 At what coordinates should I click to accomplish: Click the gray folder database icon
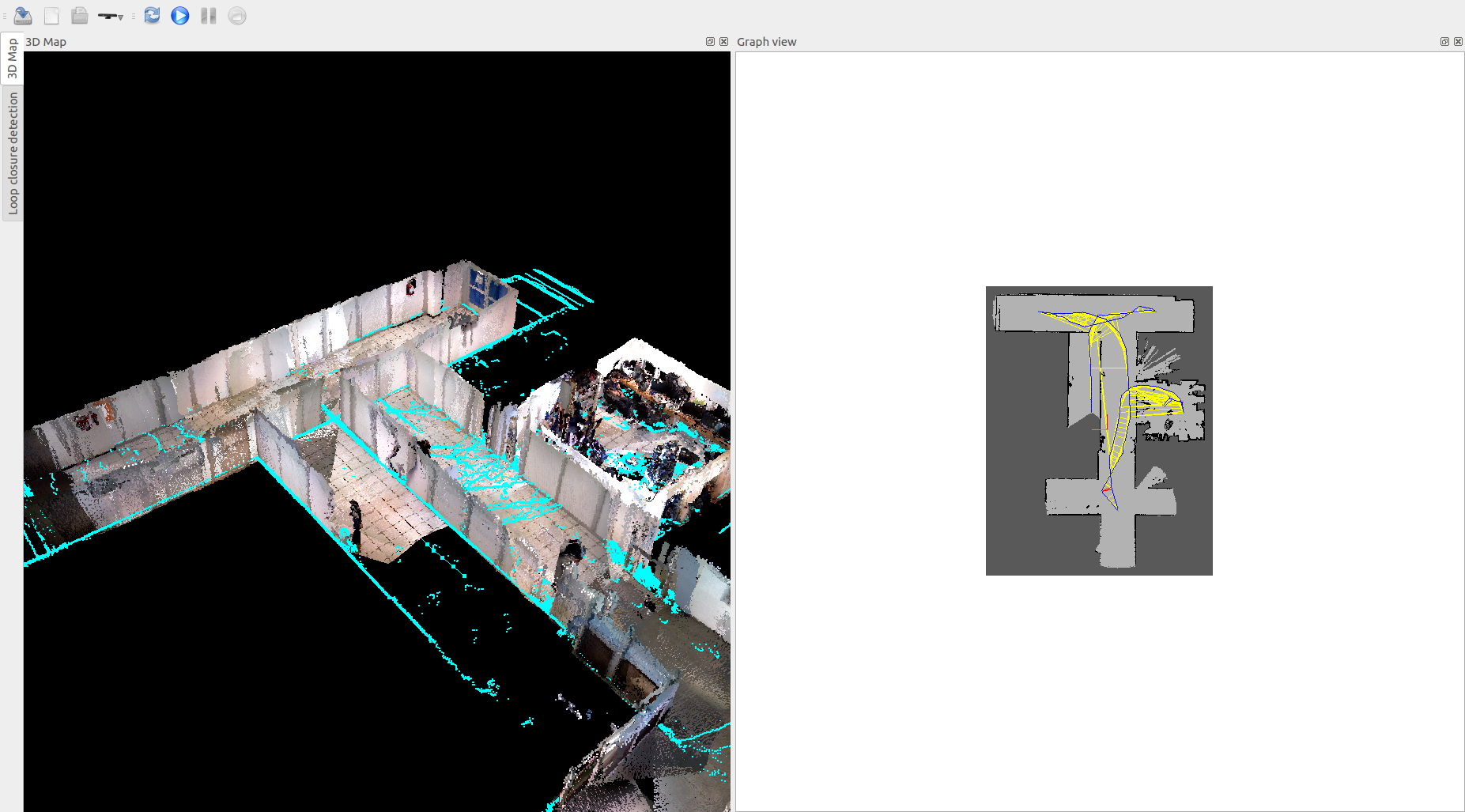(79, 16)
